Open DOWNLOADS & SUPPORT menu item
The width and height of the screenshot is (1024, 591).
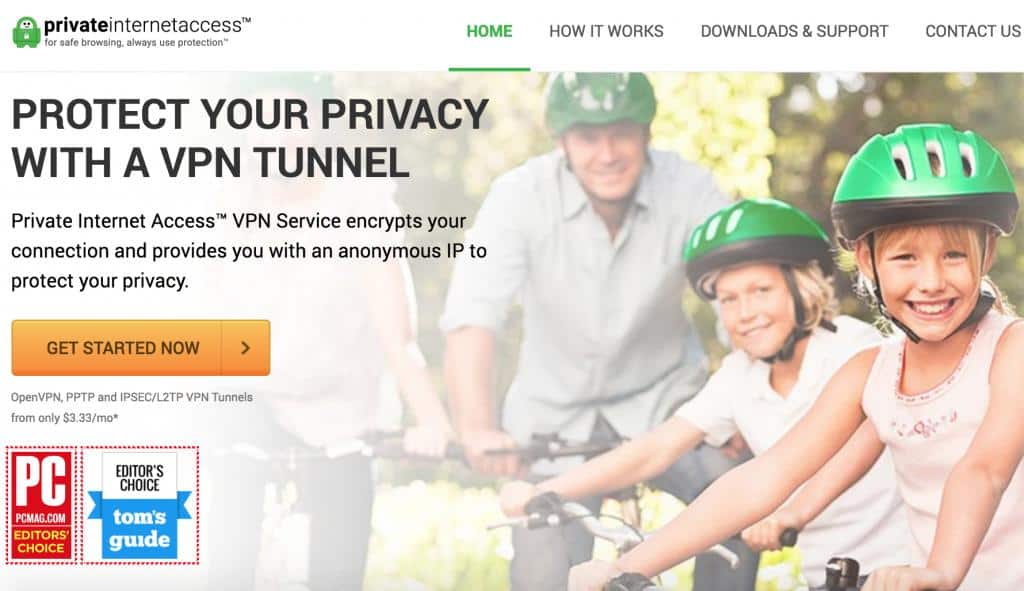coord(794,31)
